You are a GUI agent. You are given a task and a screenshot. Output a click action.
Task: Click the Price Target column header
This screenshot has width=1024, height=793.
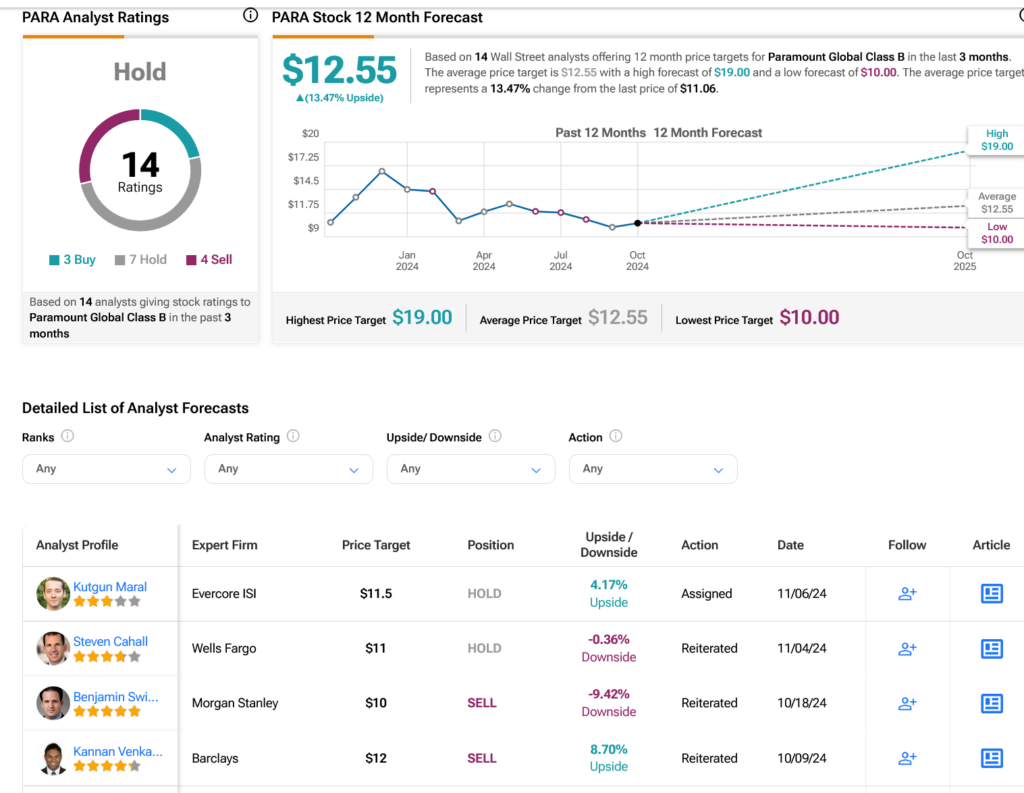point(376,545)
